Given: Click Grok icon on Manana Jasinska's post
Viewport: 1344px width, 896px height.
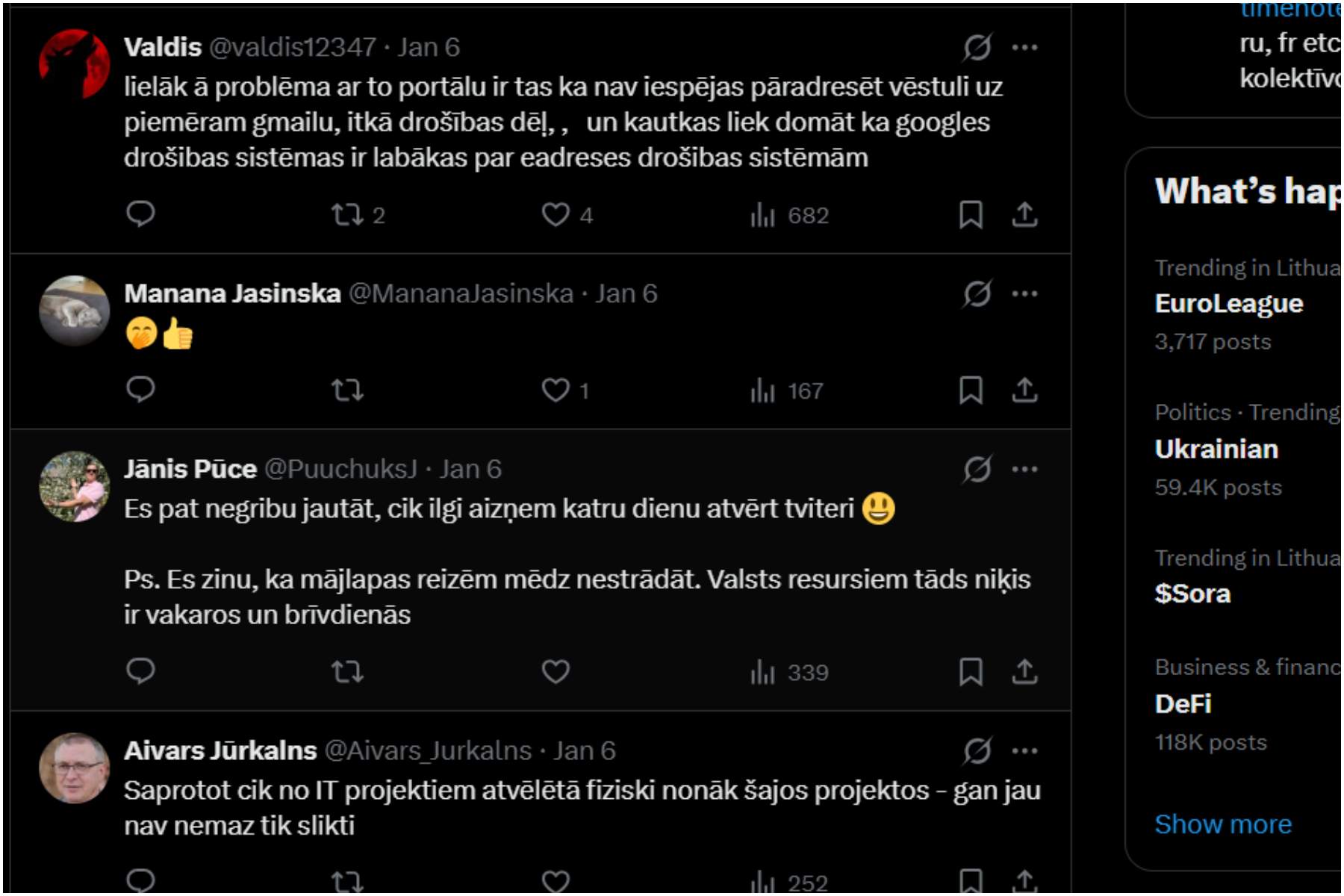Looking at the screenshot, I should point(977,293).
